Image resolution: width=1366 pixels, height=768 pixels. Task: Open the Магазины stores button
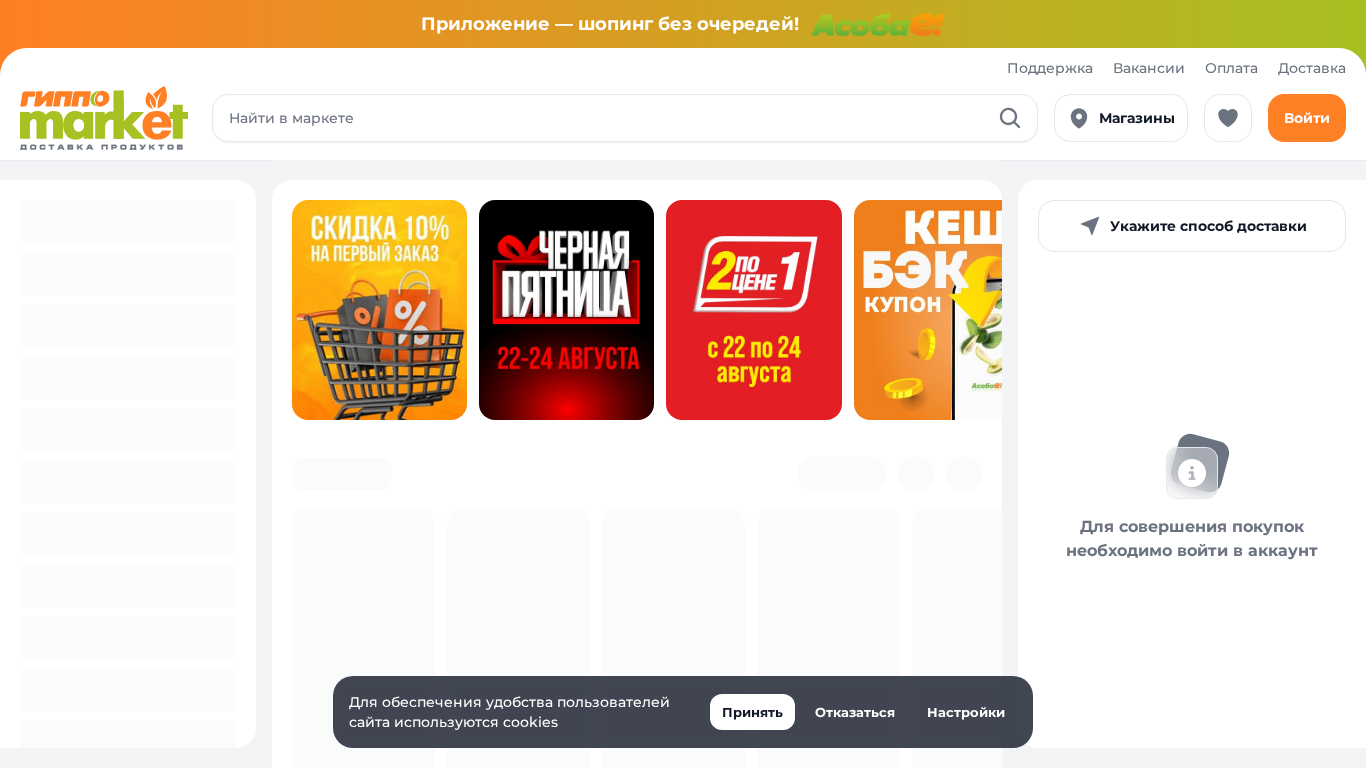click(x=1121, y=118)
